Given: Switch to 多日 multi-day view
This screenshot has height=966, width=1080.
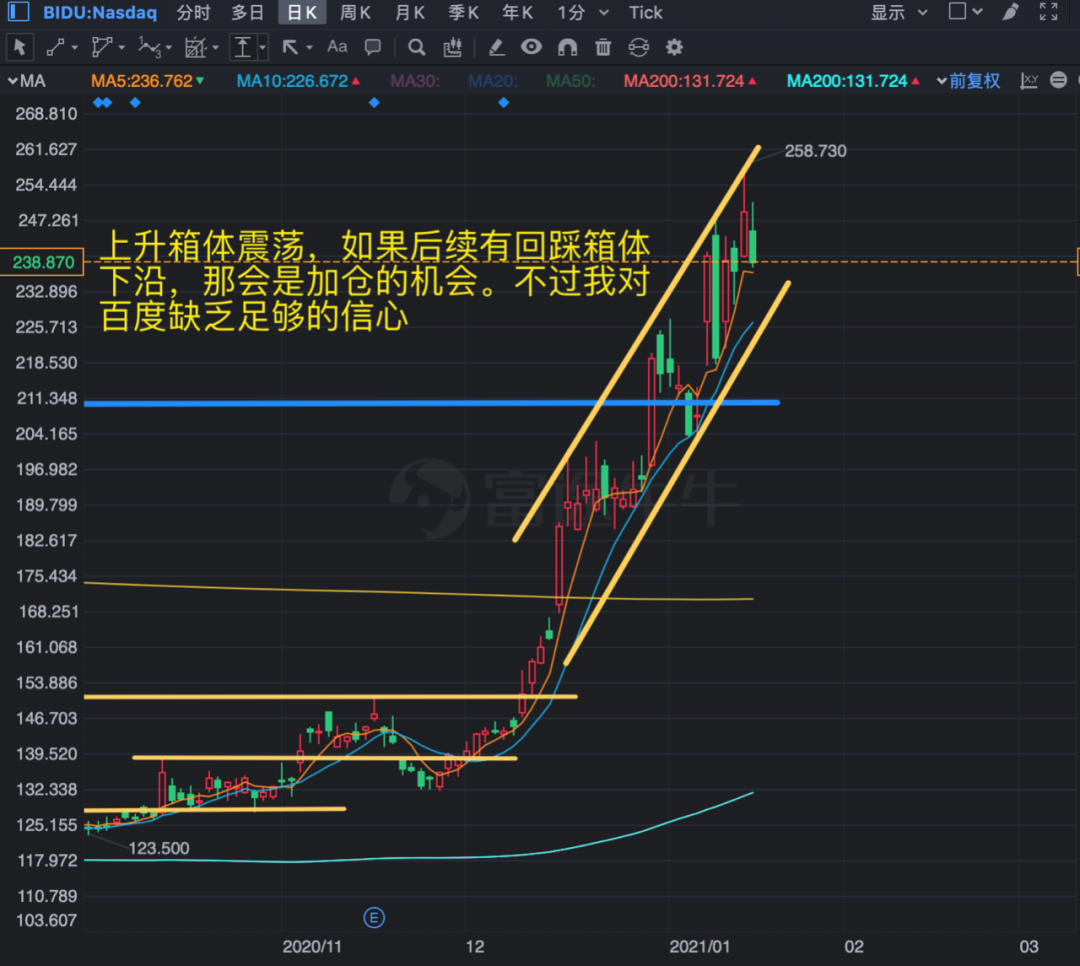Looking at the screenshot, I should point(248,12).
